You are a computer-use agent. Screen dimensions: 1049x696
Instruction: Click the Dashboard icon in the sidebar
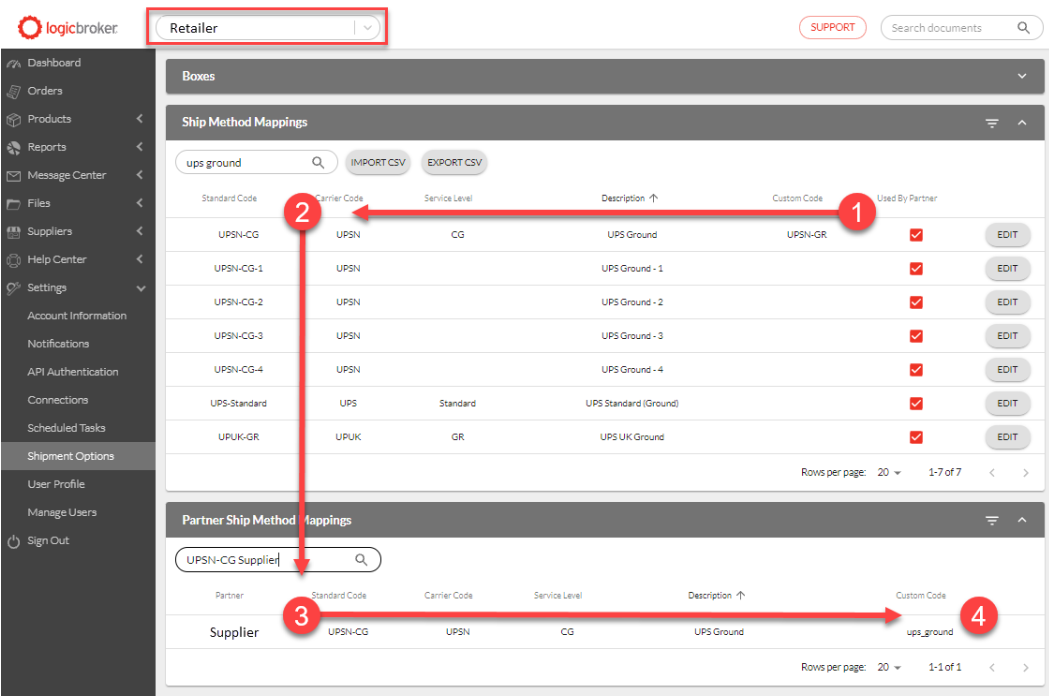[x=14, y=63]
